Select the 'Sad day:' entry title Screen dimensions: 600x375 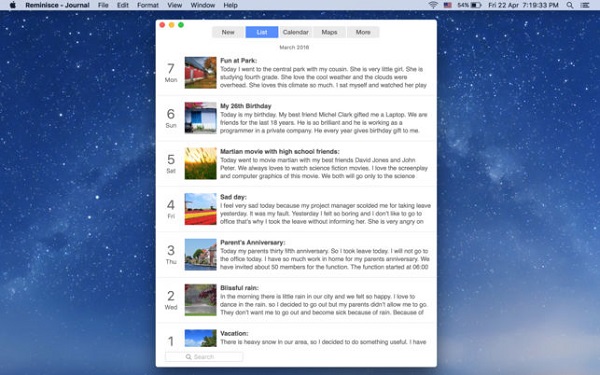[233, 197]
